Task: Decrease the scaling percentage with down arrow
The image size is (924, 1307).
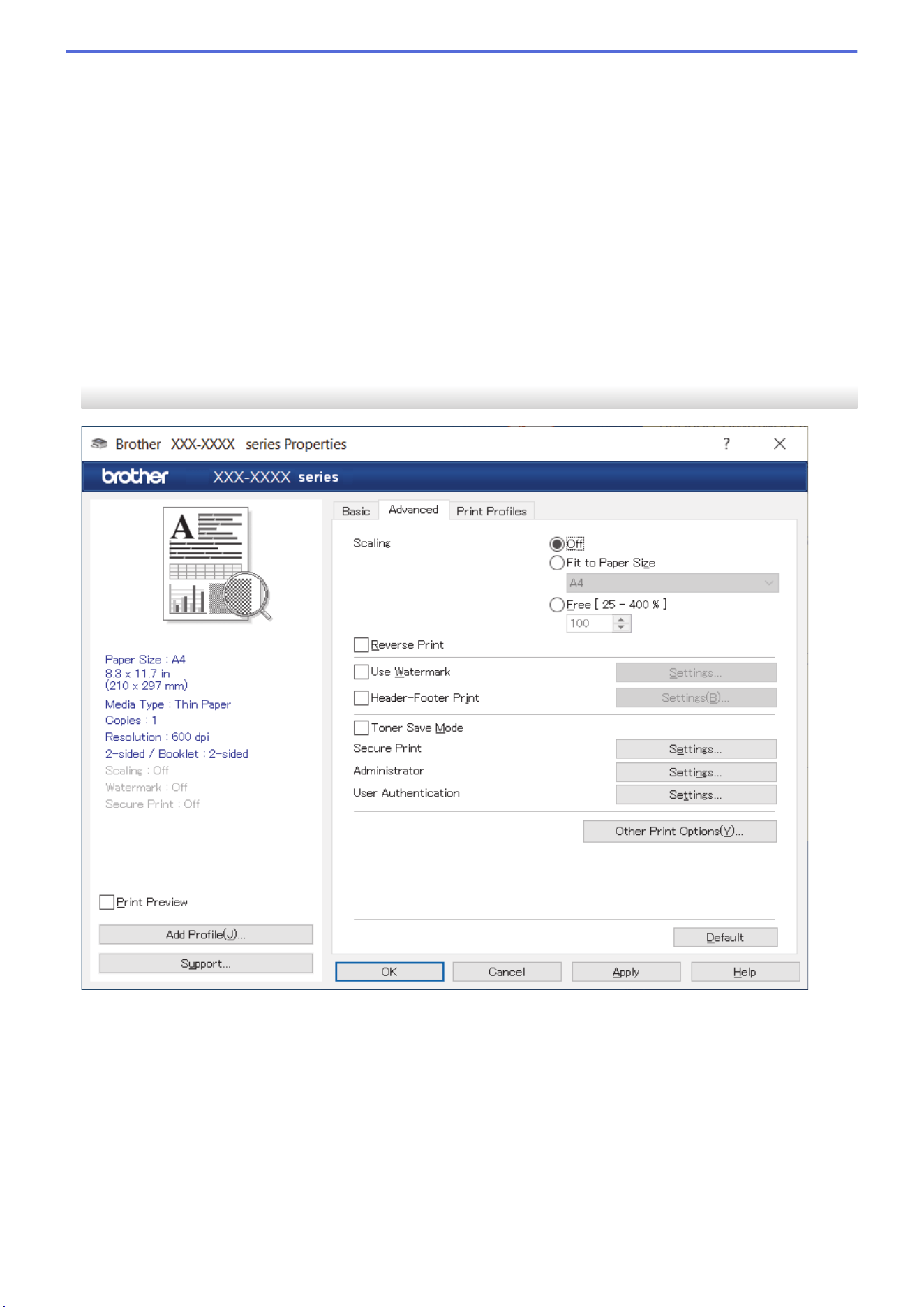Action: click(621, 628)
